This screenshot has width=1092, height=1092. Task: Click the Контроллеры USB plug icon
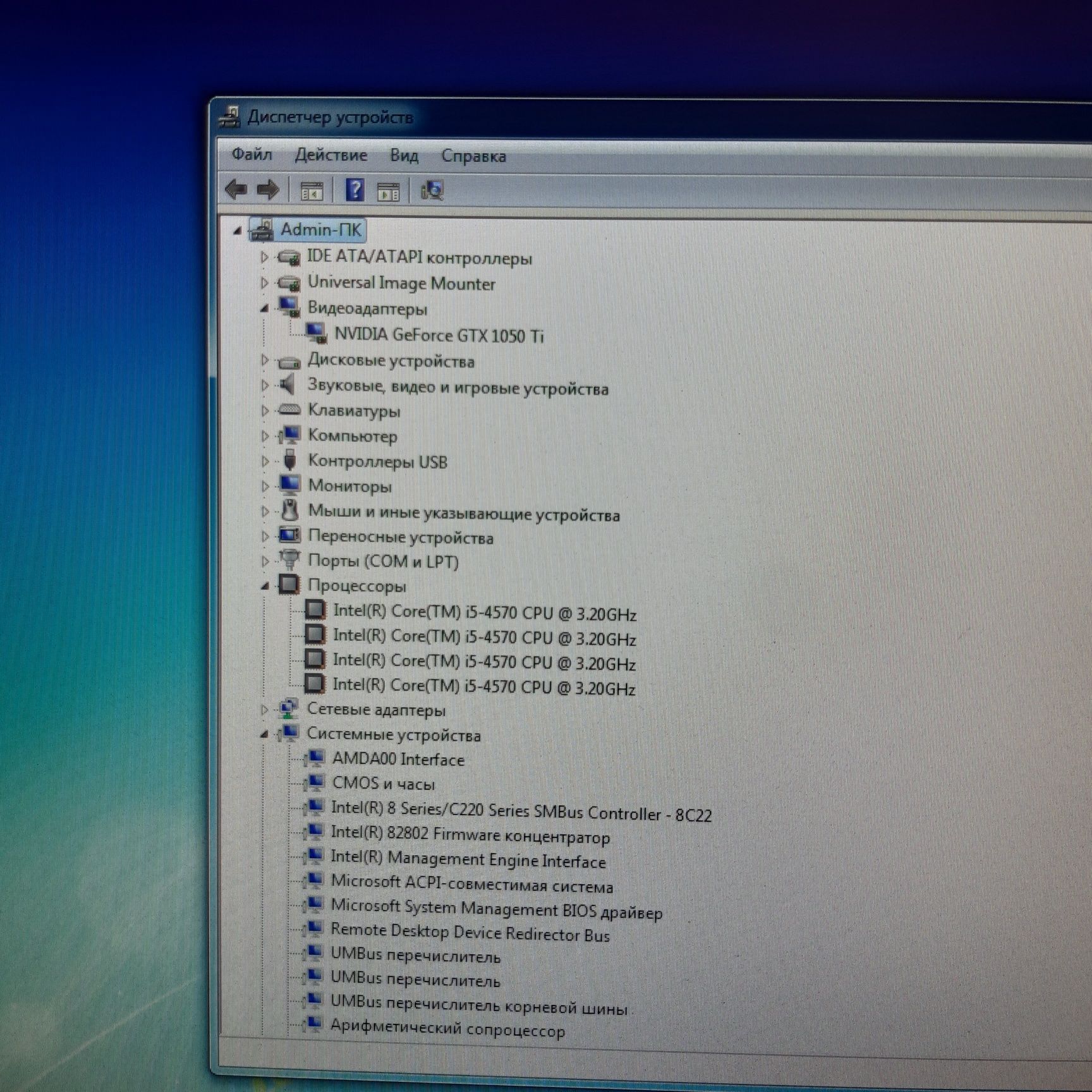pos(289,460)
